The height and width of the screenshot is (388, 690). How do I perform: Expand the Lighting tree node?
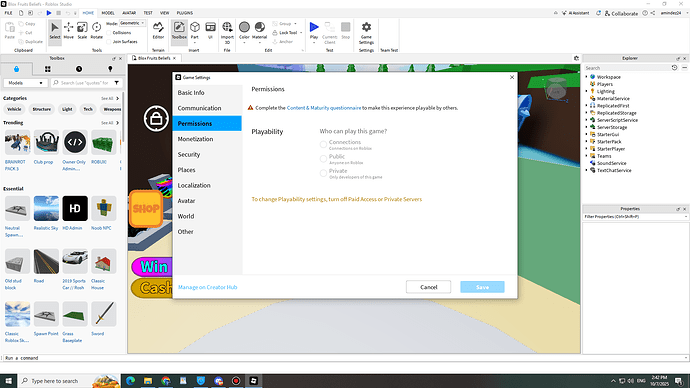click(587, 91)
